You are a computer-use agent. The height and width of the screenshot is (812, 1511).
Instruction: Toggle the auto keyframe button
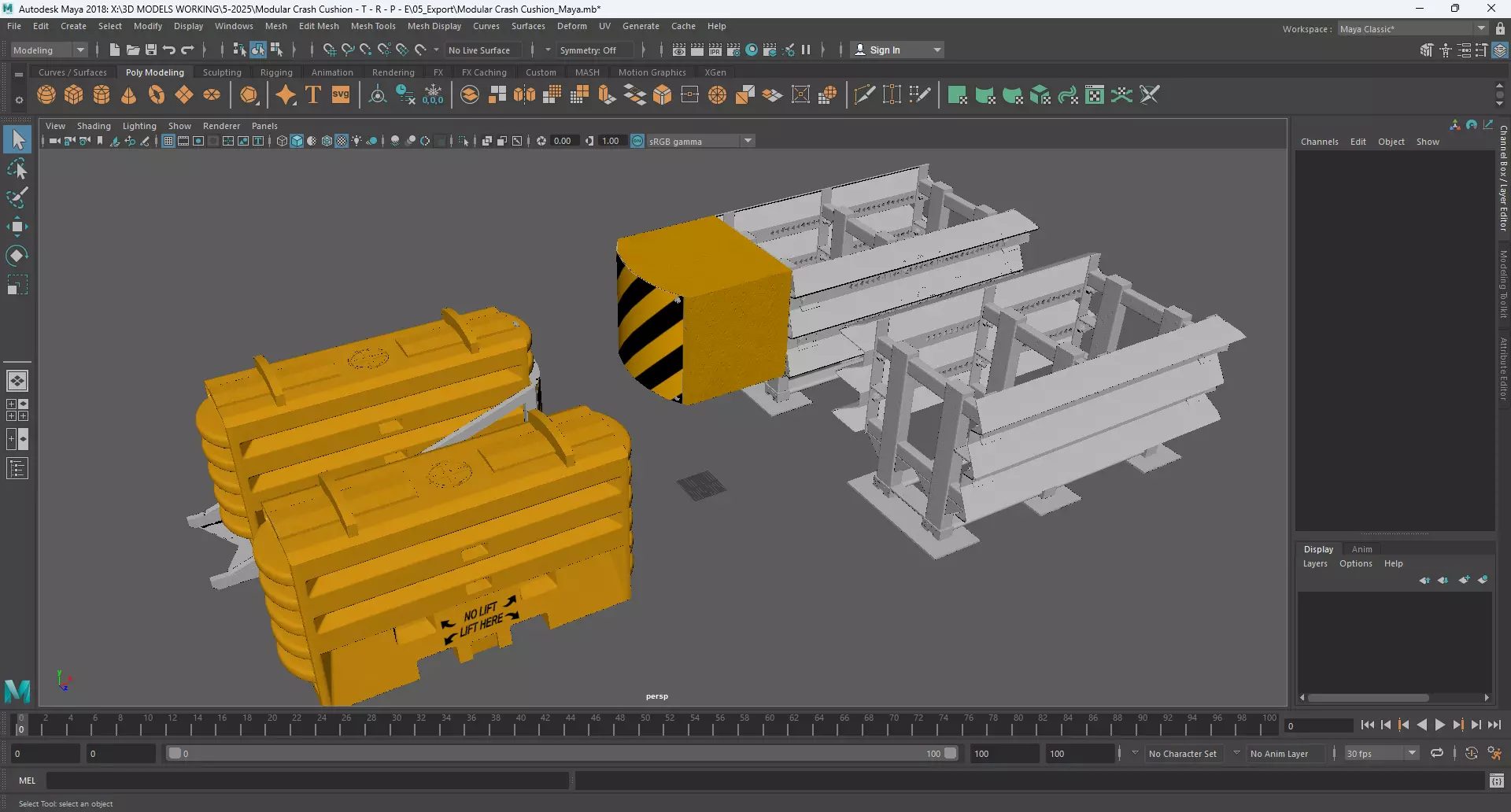point(1472,753)
